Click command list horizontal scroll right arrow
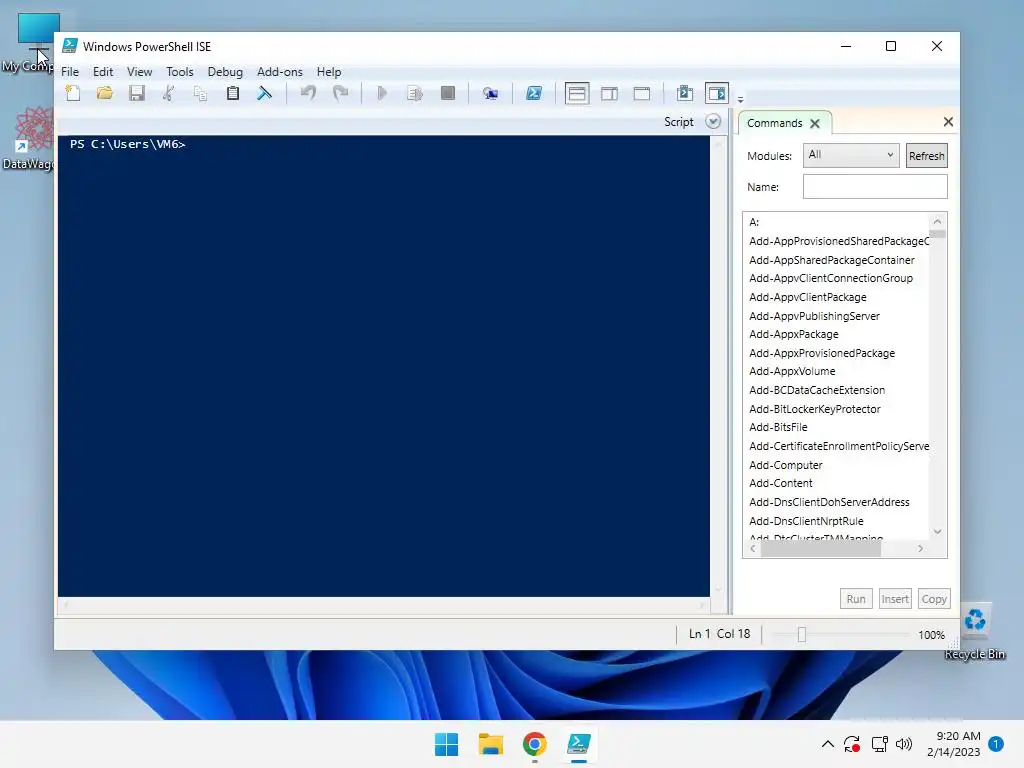The width and height of the screenshot is (1024, 768). [920, 549]
